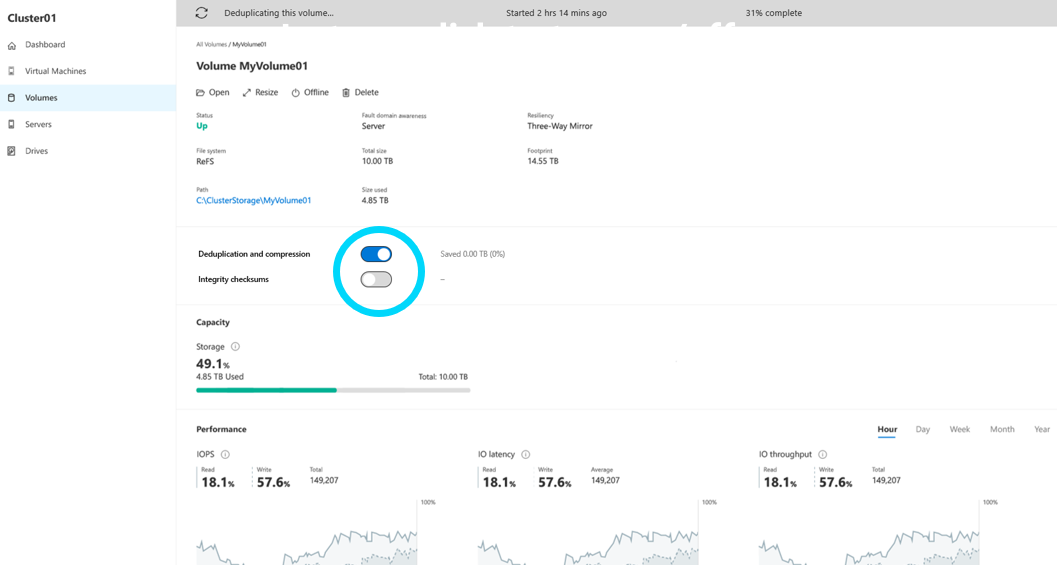Click the Dashboard home icon in sidebar
Image resolution: width=1057 pixels, height=565 pixels.
coord(11,45)
